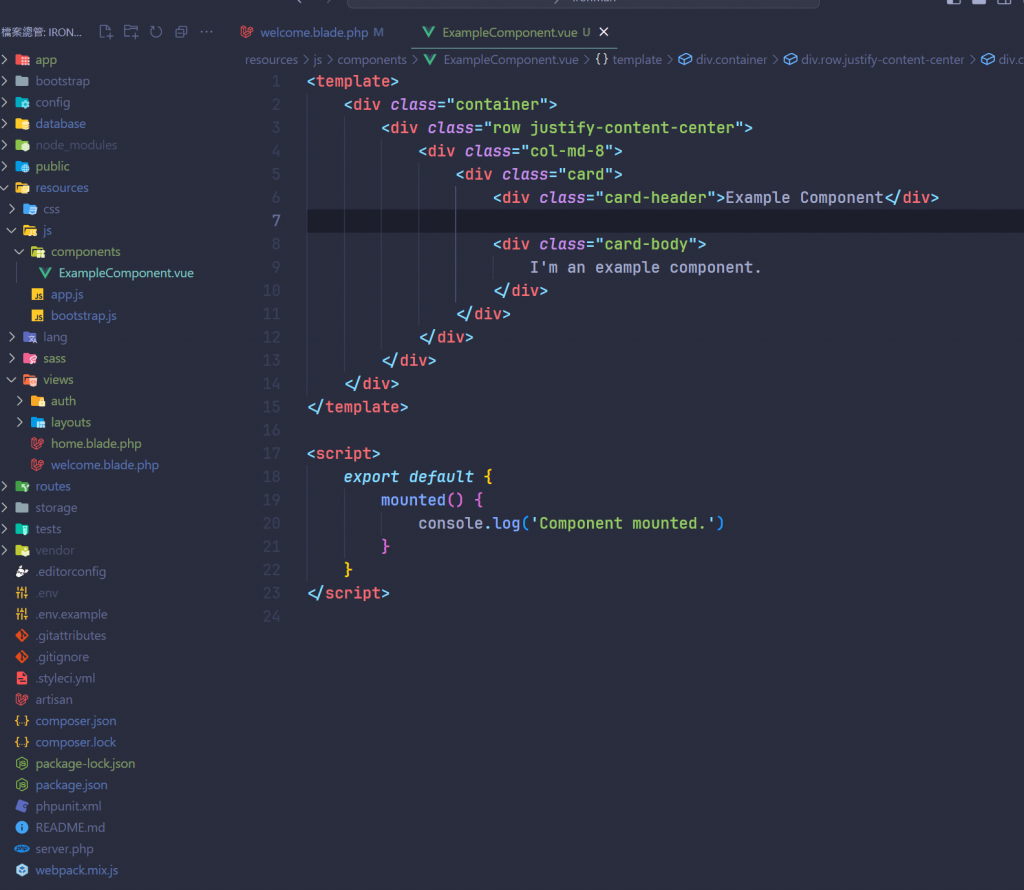Collapse the js folder chevron
This screenshot has width=1024, height=890.
tap(12, 230)
